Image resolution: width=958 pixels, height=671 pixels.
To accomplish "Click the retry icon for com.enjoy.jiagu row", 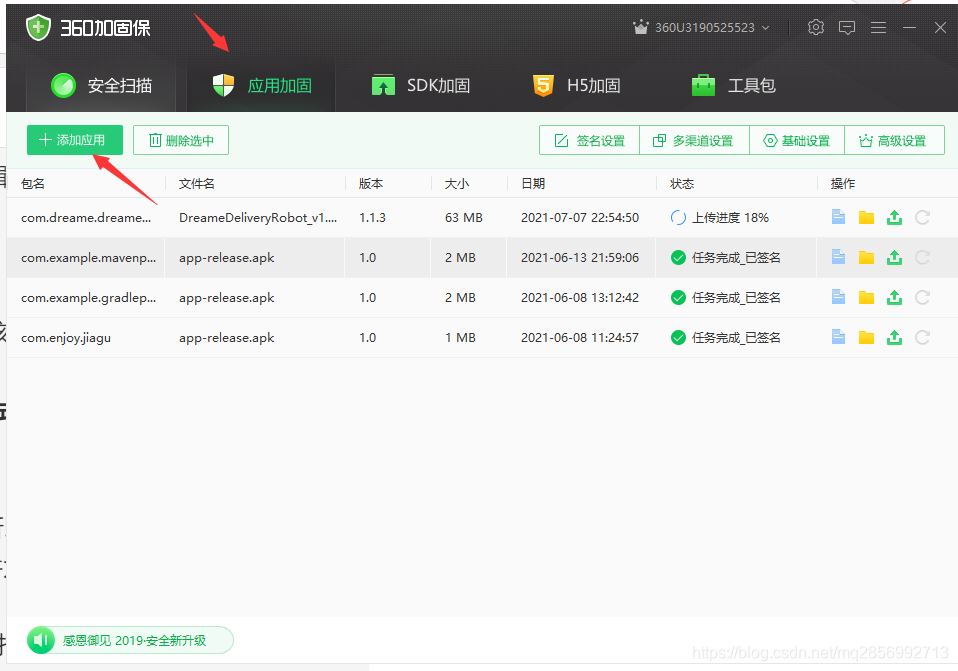I will [x=923, y=337].
